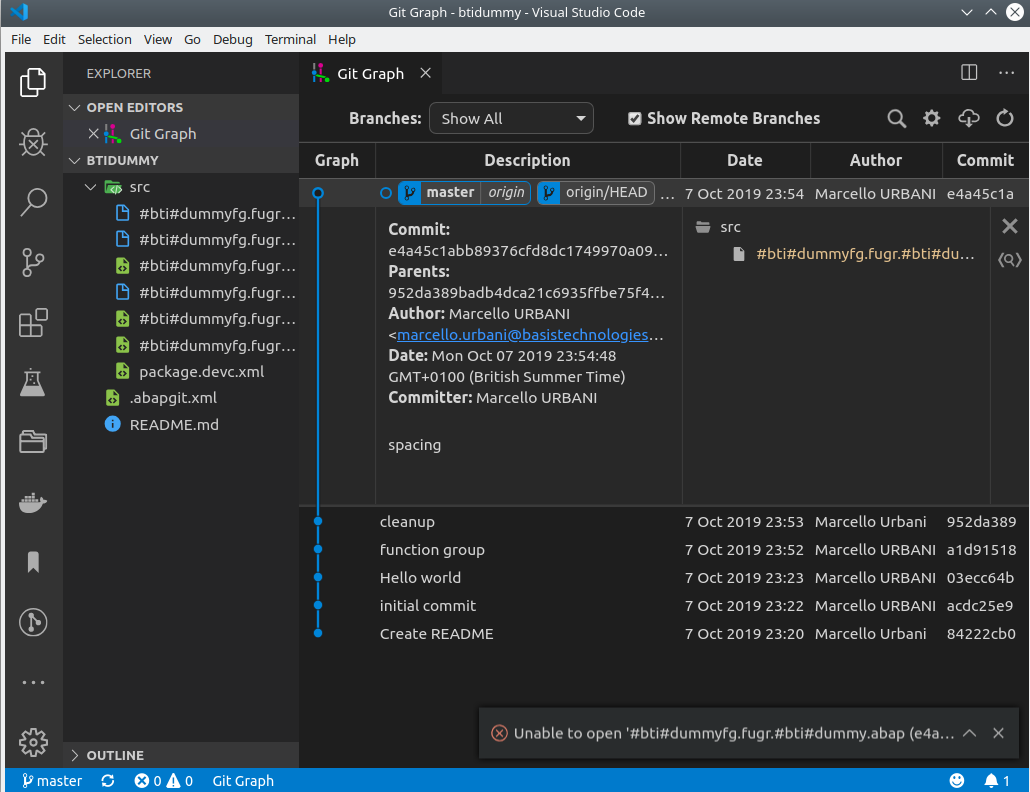Open the Extensions view icon
This screenshot has height=792, width=1030.
(x=33, y=322)
